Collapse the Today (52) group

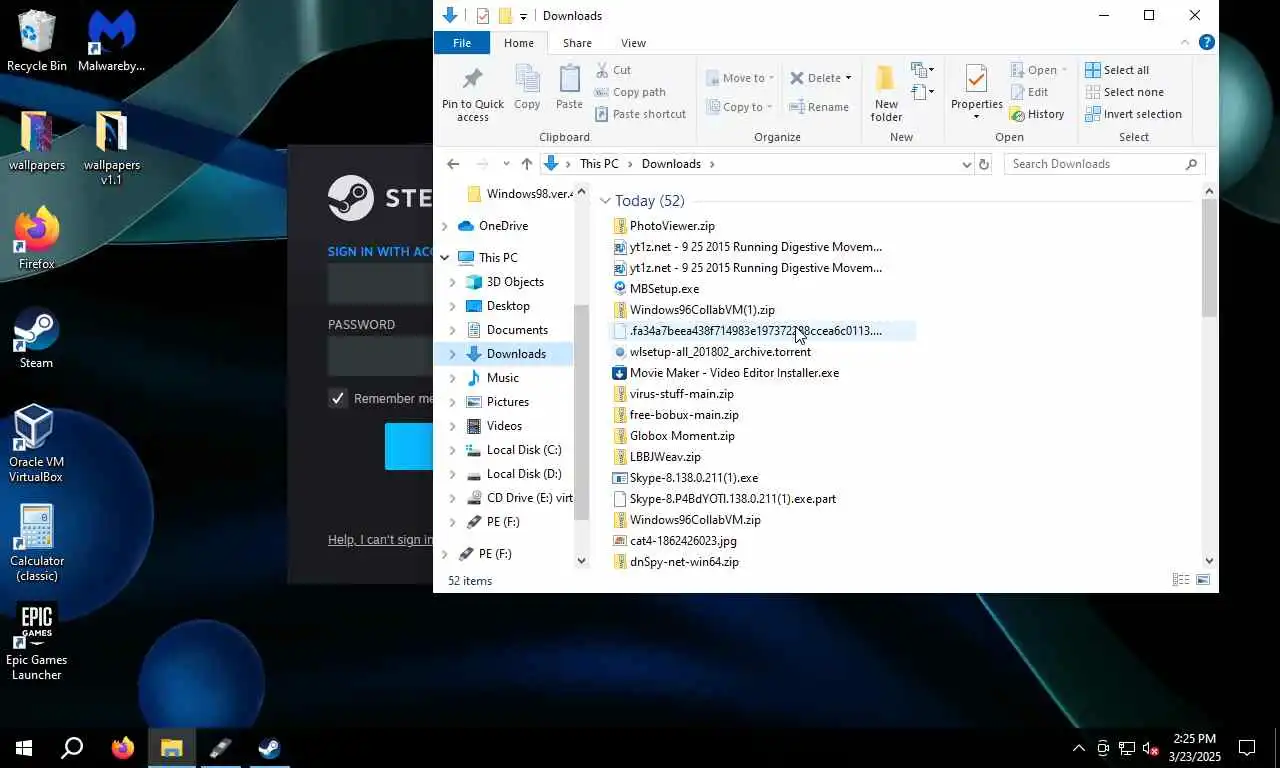coord(605,201)
